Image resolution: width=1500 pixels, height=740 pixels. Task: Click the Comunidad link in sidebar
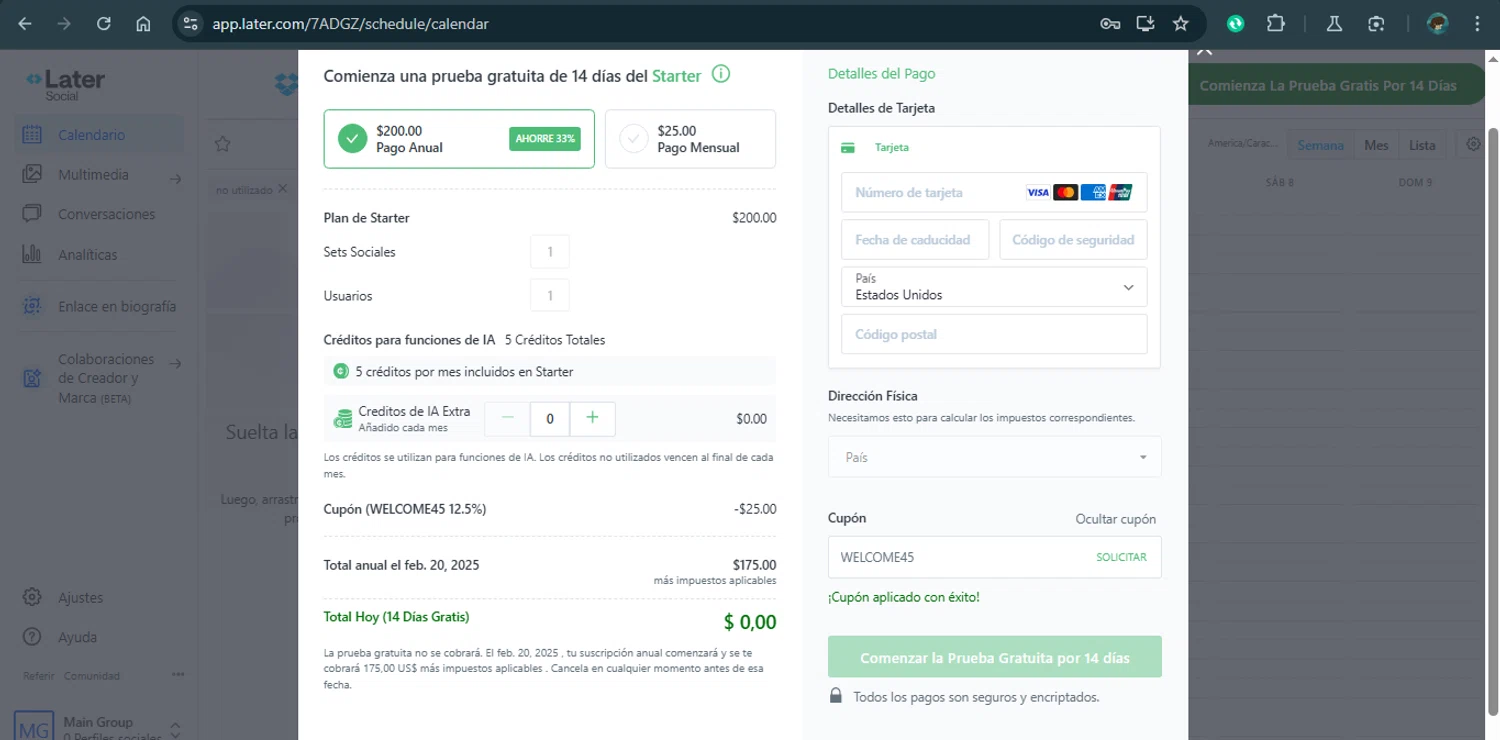pos(92,676)
